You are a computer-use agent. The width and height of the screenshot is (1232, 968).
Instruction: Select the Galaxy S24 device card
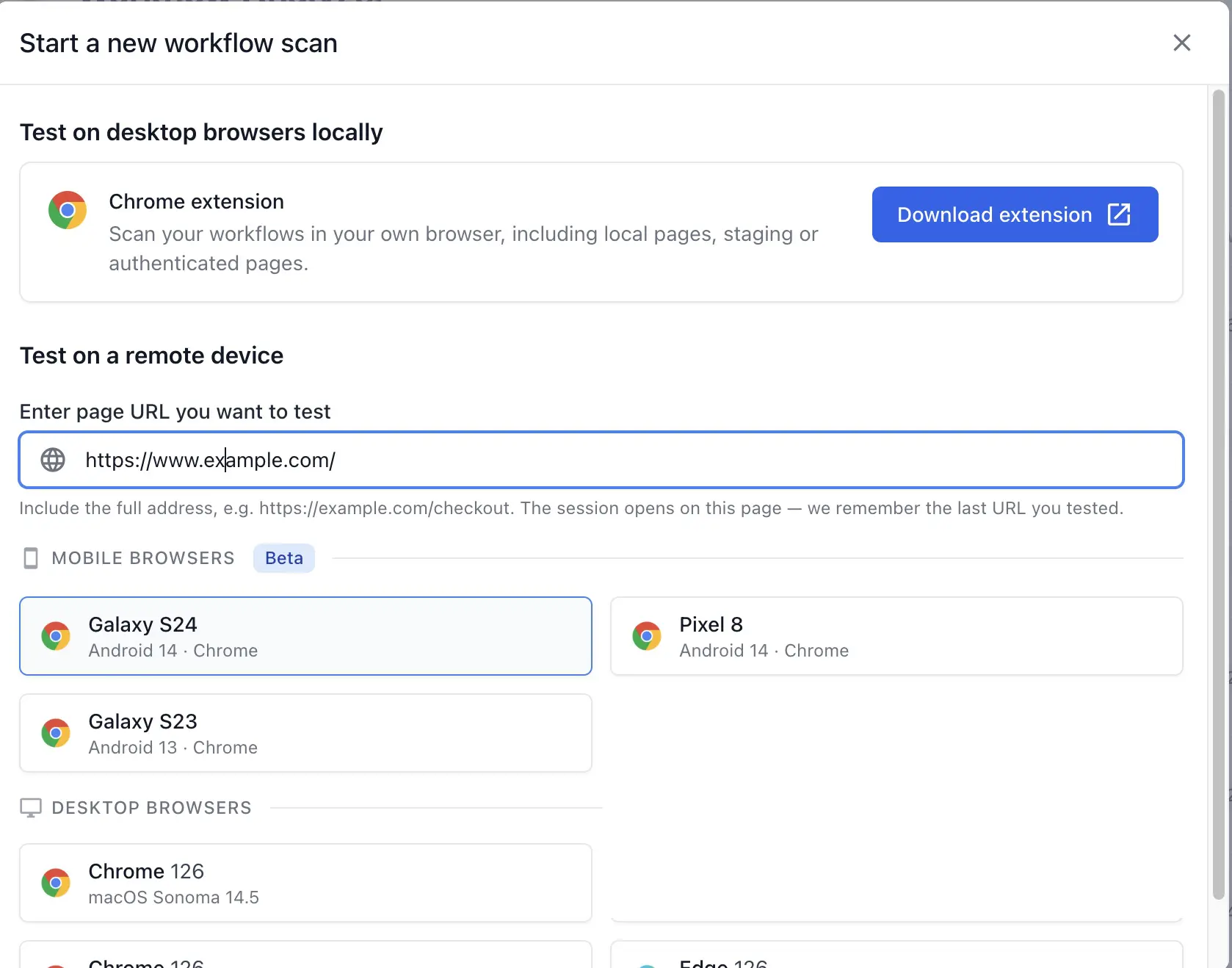[x=305, y=636]
